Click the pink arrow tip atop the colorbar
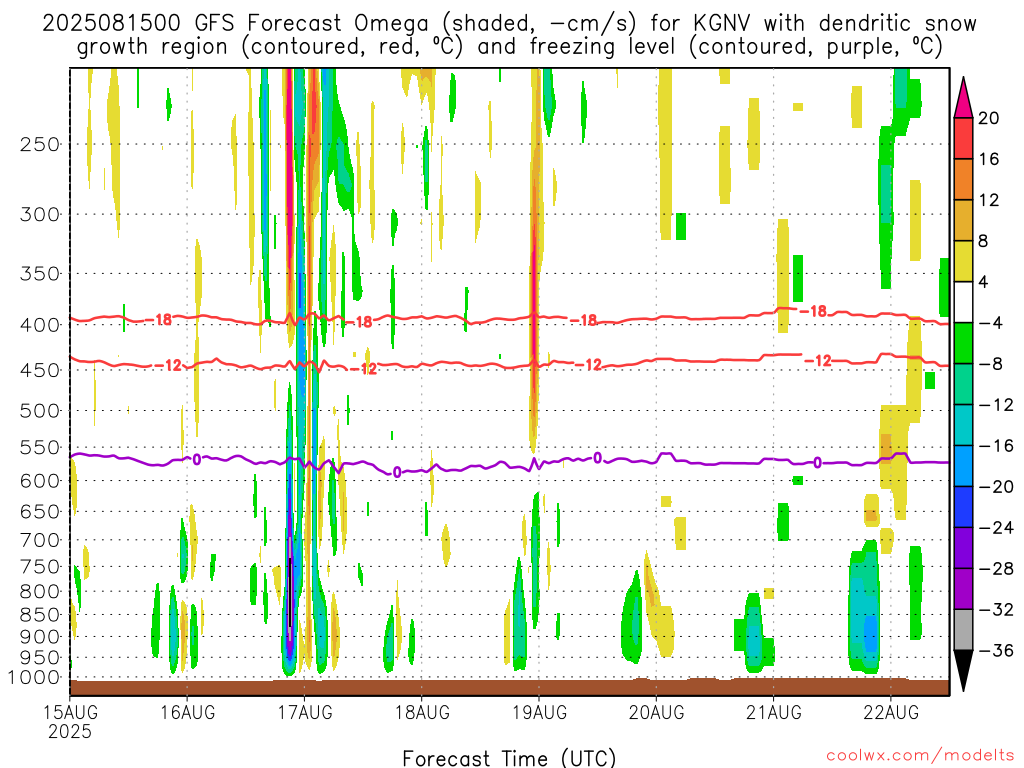 [x=963, y=98]
